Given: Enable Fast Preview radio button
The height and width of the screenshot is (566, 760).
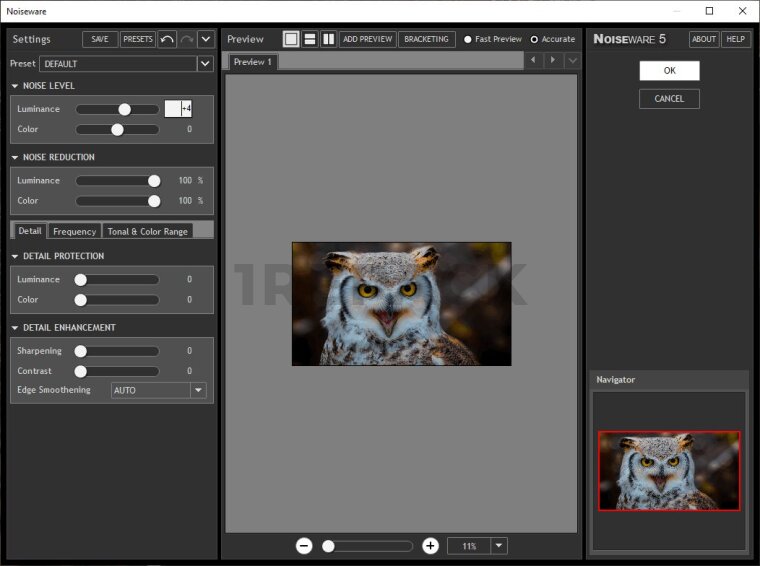Looking at the screenshot, I should [x=468, y=40].
